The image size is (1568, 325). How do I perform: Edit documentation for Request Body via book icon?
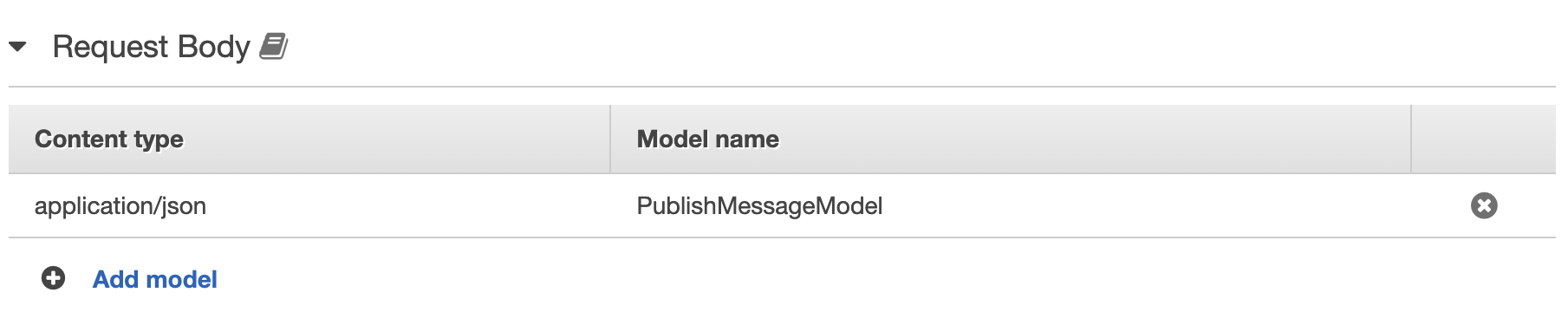(274, 46)
